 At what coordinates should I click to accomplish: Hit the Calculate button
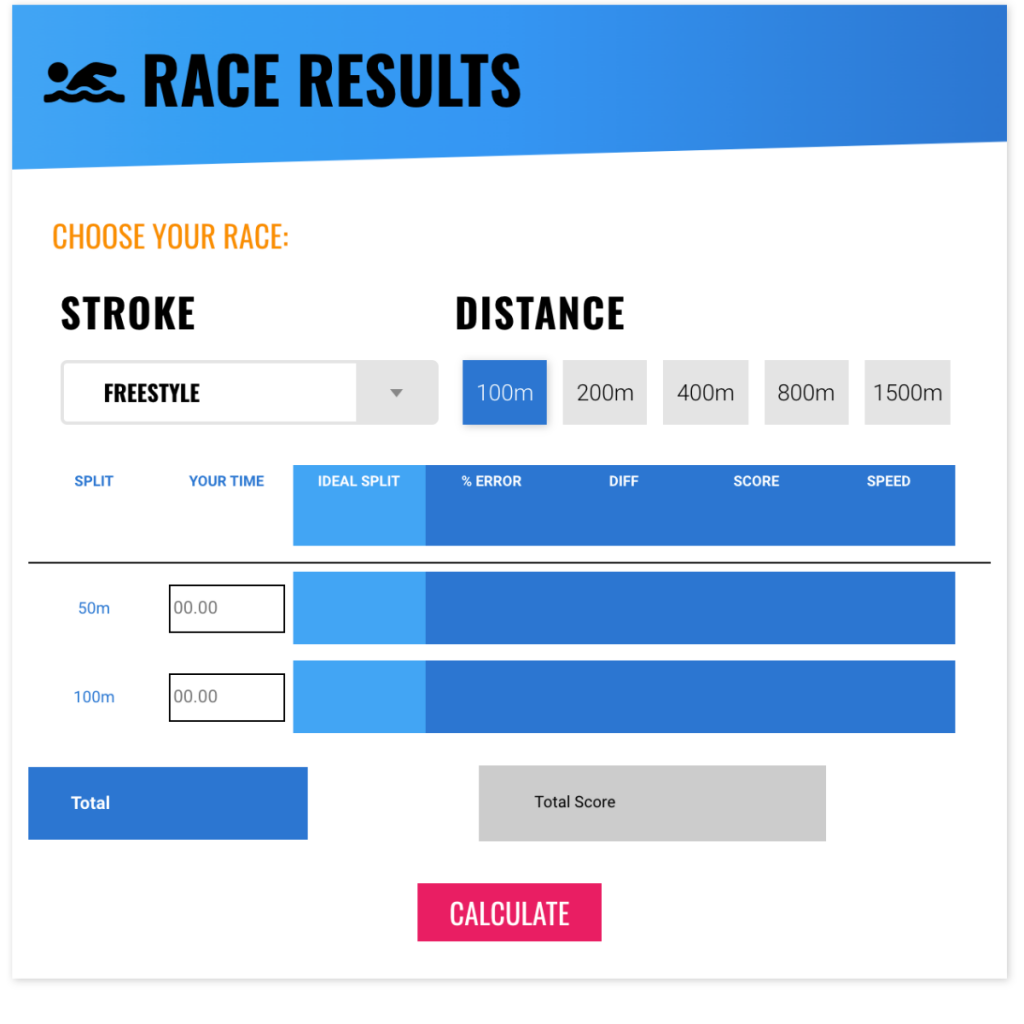click(509, 912)
